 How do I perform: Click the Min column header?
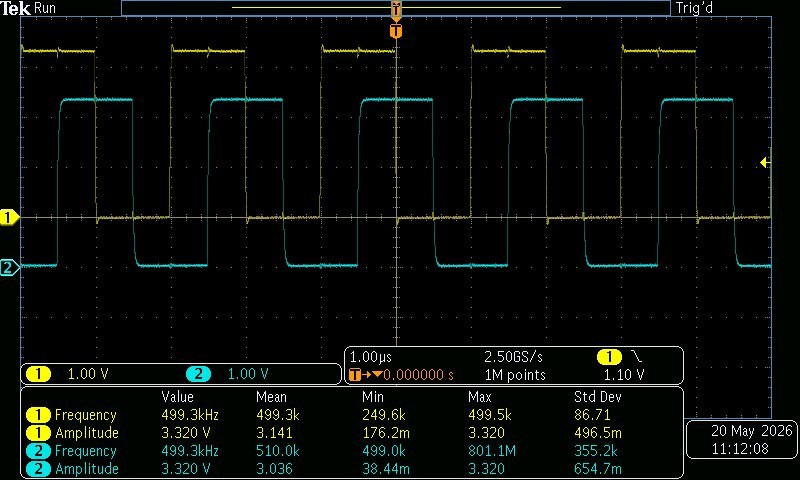(373, 397)
